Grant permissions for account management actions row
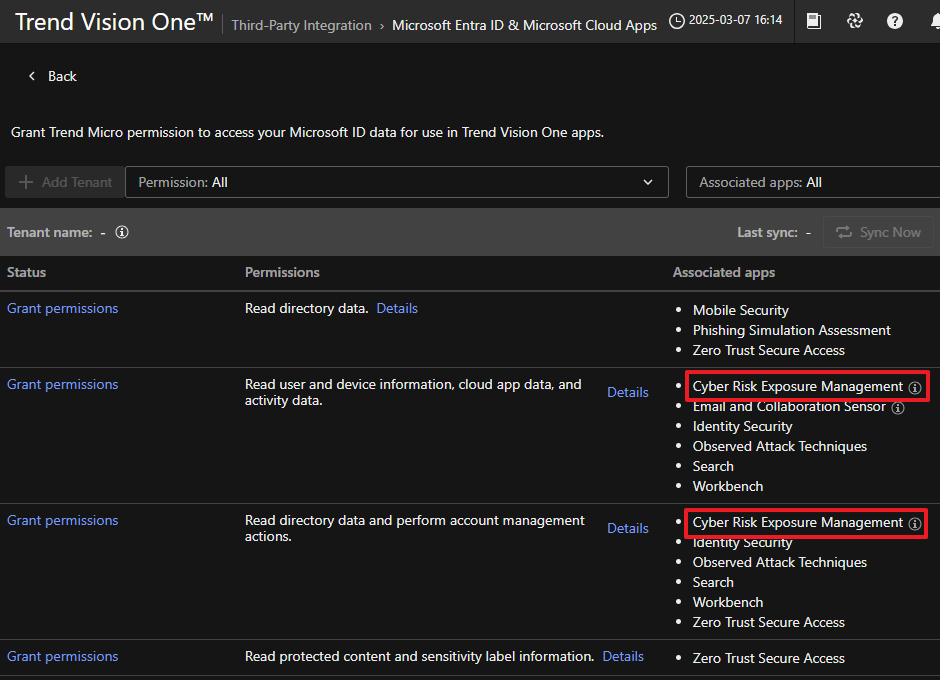This screenshot has height=680, width=940. click(62, 520)
